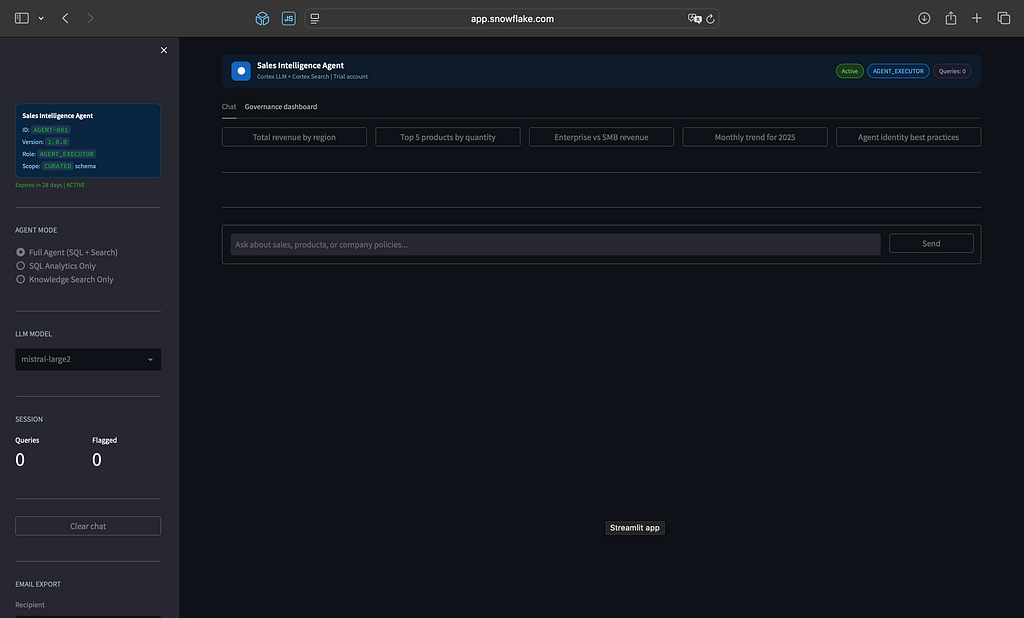The width and height of the screenshot is (1024, 618).
Task: Click the Send button
Action: [x=931, y=244]
